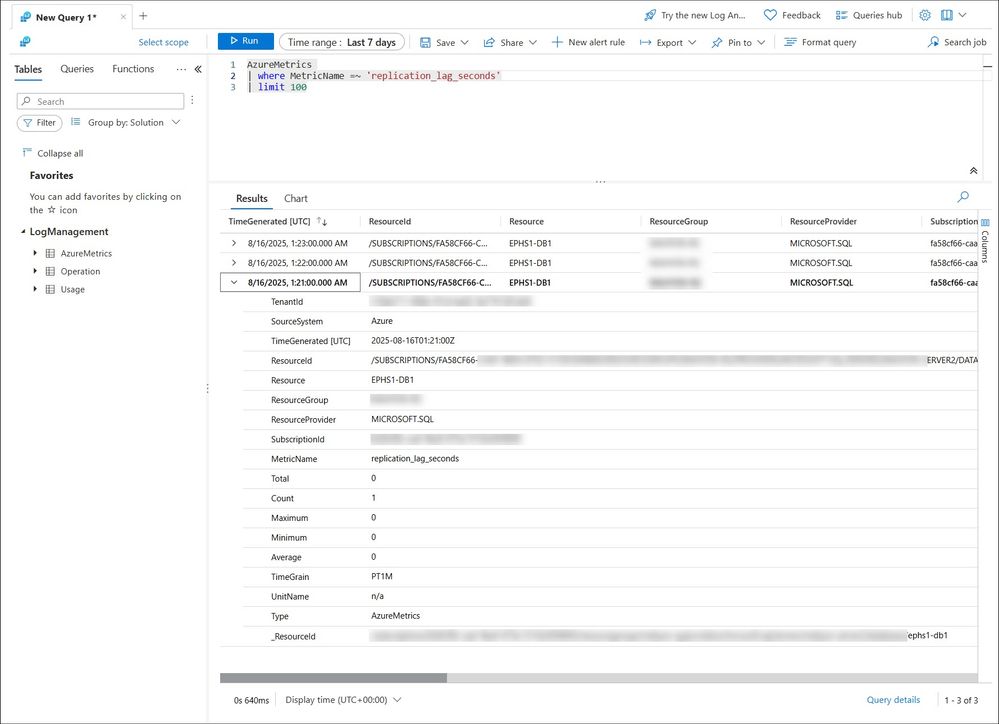Expand the Share dropdown arrow
This screenshot has width=999, height=724.
click(533, 43)
